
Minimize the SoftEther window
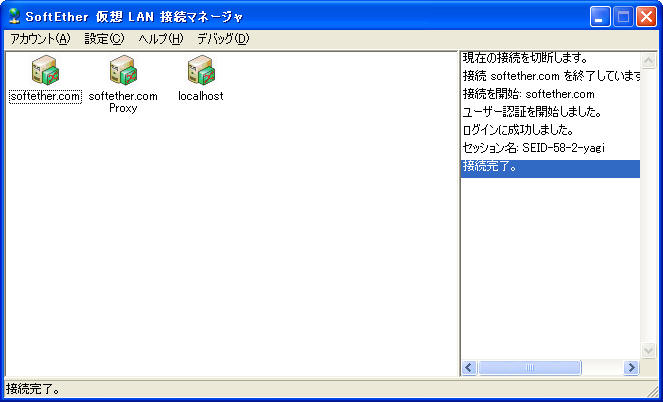coord(600,17)
